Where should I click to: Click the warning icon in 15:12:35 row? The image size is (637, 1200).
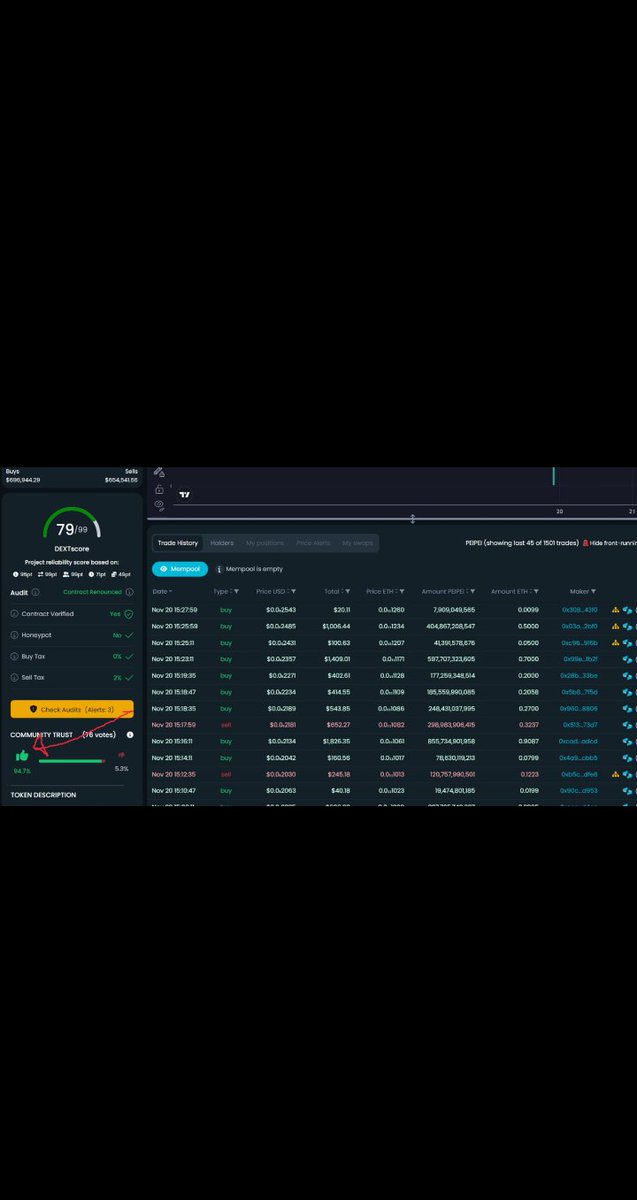pos(616,774)
